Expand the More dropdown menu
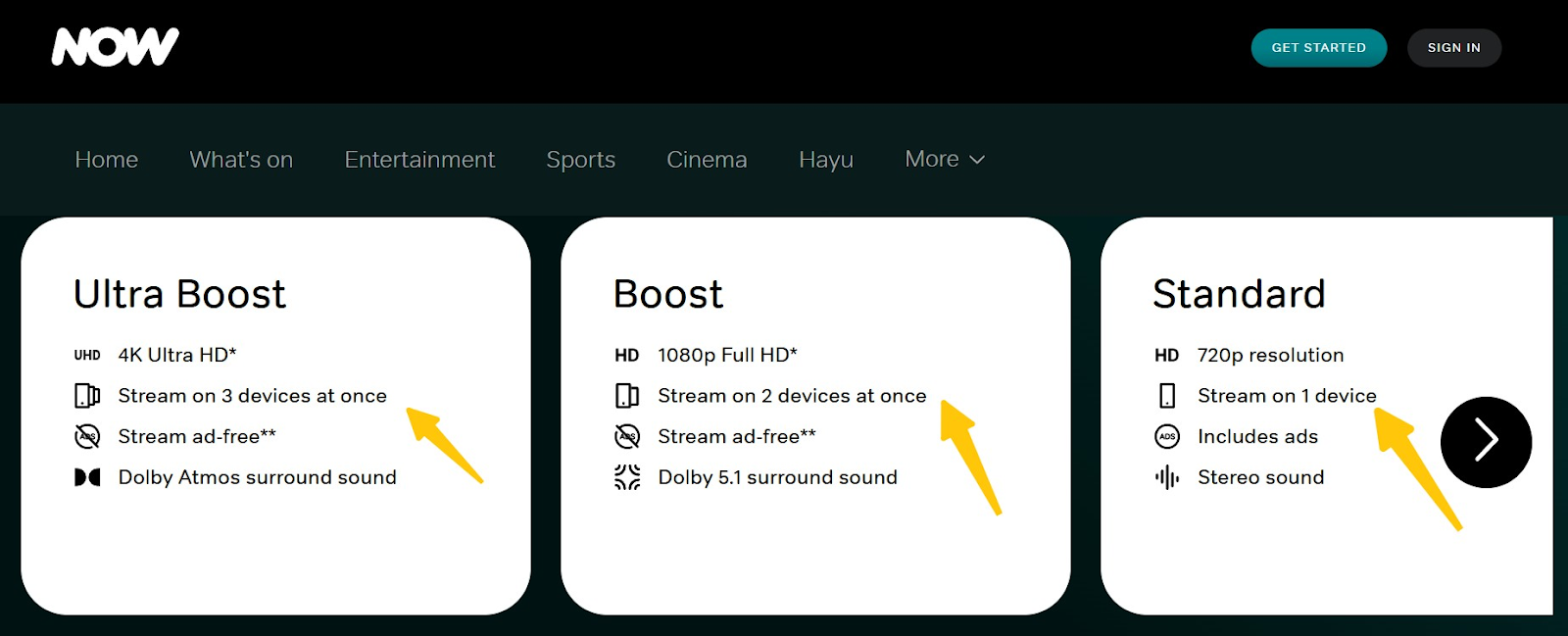1568x636 pixels. click(x=945, y=159)
